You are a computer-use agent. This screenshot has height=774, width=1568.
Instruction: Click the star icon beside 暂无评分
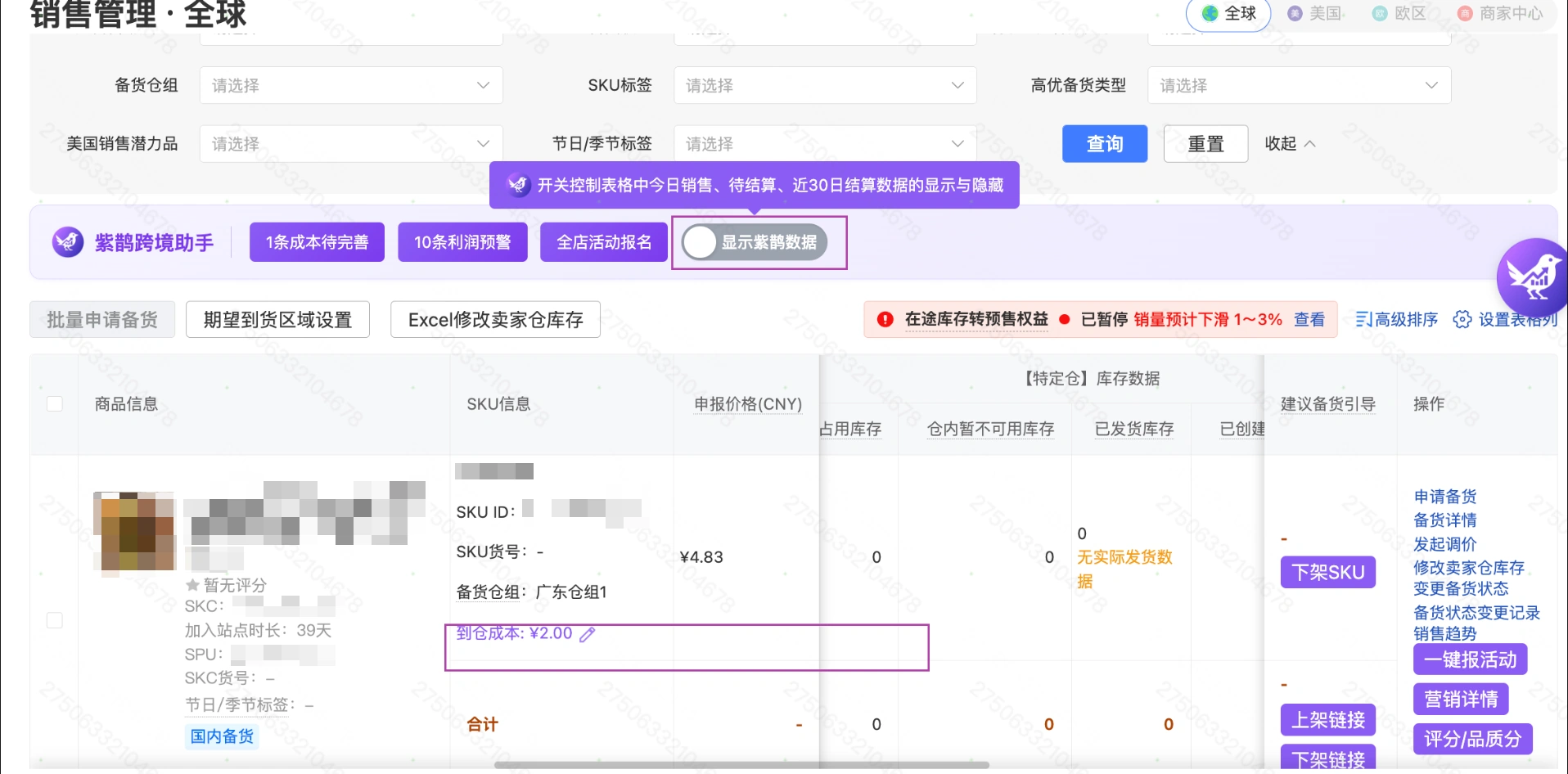click(192, 585)
